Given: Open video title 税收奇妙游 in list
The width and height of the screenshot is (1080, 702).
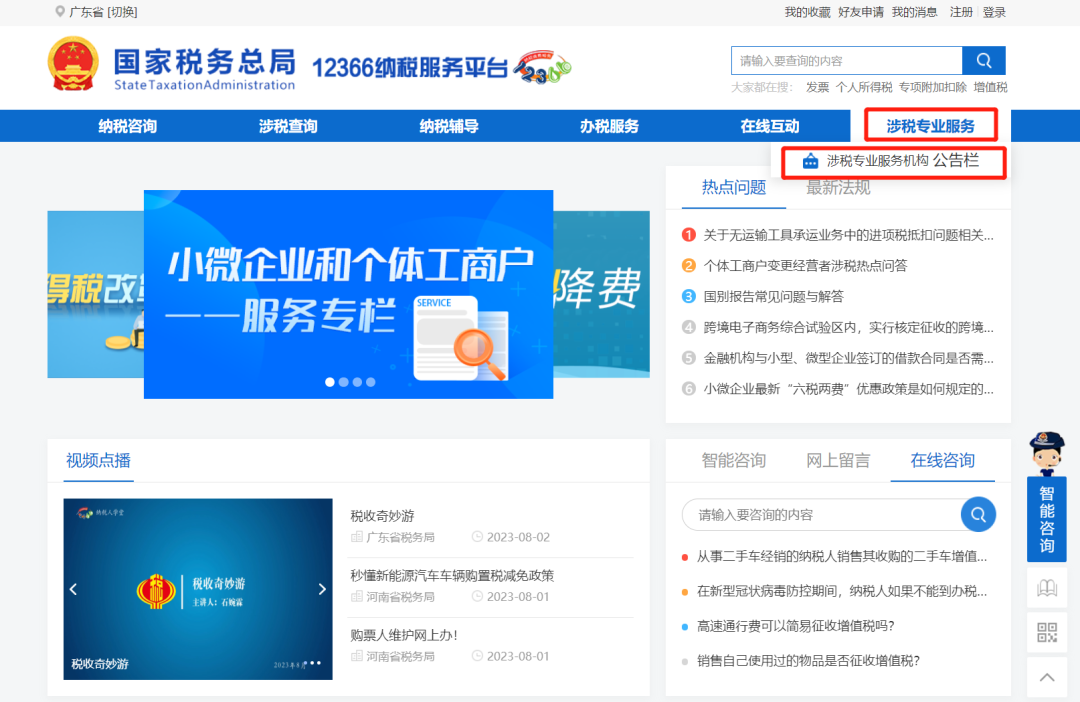Looking at the screenshot, I should [382, 516].
